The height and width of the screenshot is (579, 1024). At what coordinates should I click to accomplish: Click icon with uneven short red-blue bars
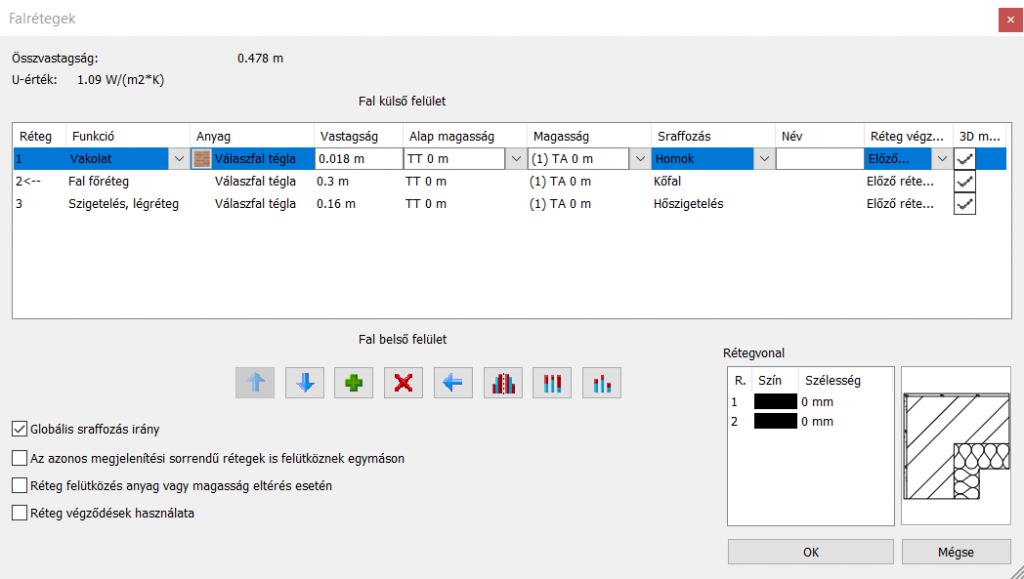[x=602, y=383]
